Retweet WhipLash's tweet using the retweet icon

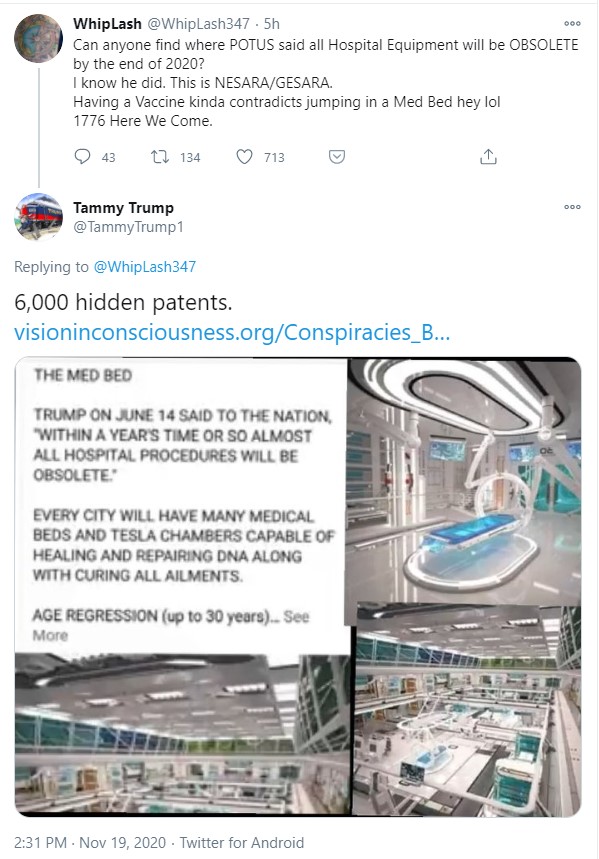pyautogui.click(x=160, y=157)
